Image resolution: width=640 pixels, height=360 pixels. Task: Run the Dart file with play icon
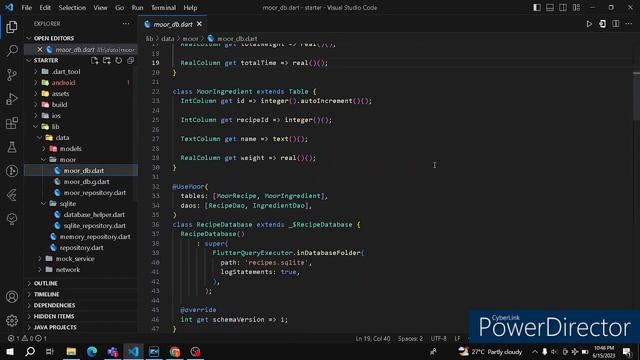click(589, 24)
